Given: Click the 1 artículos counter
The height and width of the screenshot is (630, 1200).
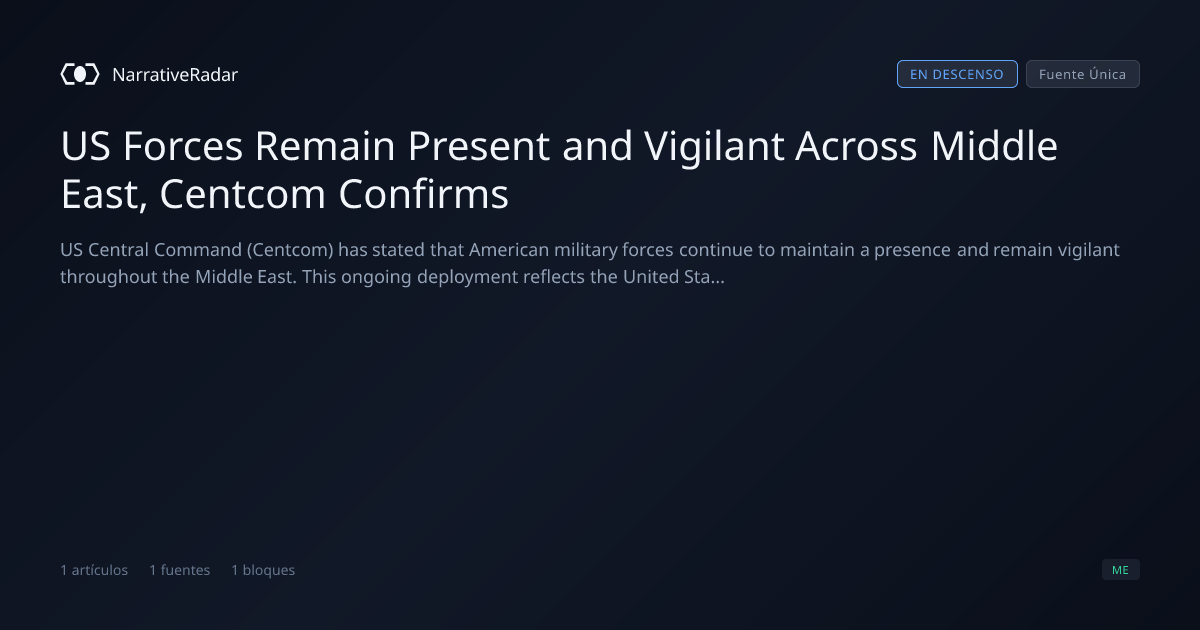Looking at the screenshot, I should (x=94, y=570).
